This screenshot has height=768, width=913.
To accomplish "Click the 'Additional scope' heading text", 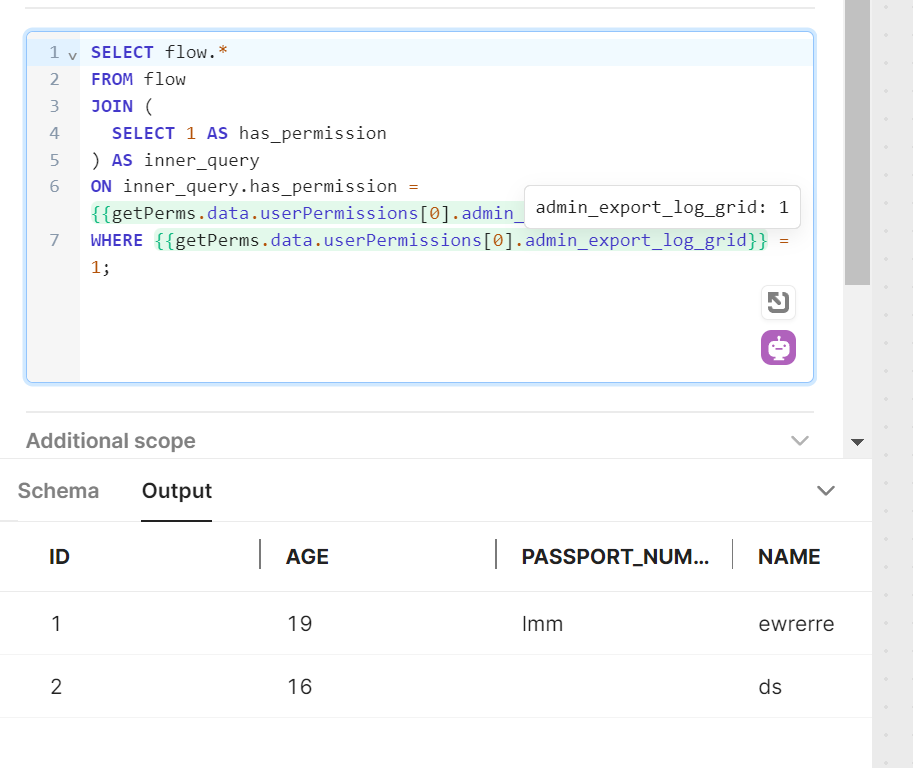I will [111, 441].
